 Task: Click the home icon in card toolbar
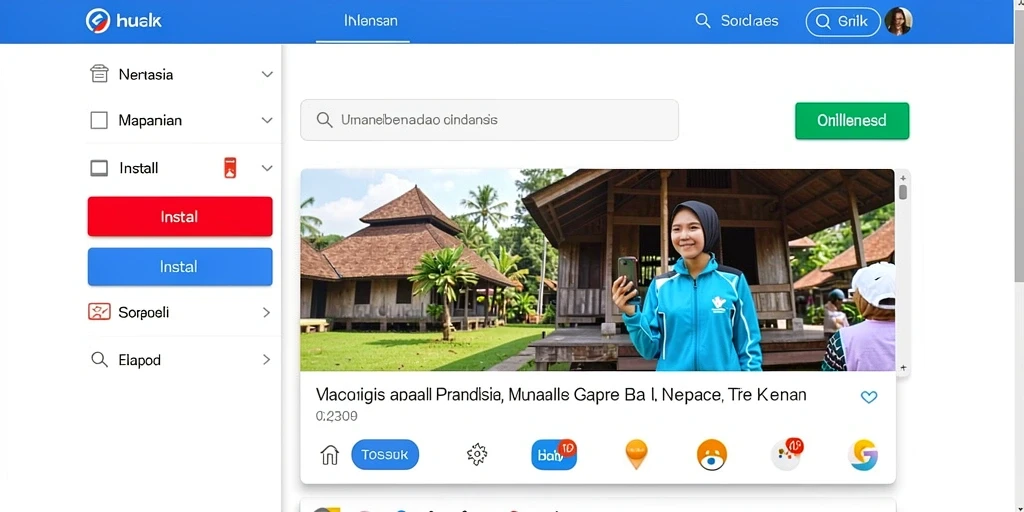[x=330, y=455]
